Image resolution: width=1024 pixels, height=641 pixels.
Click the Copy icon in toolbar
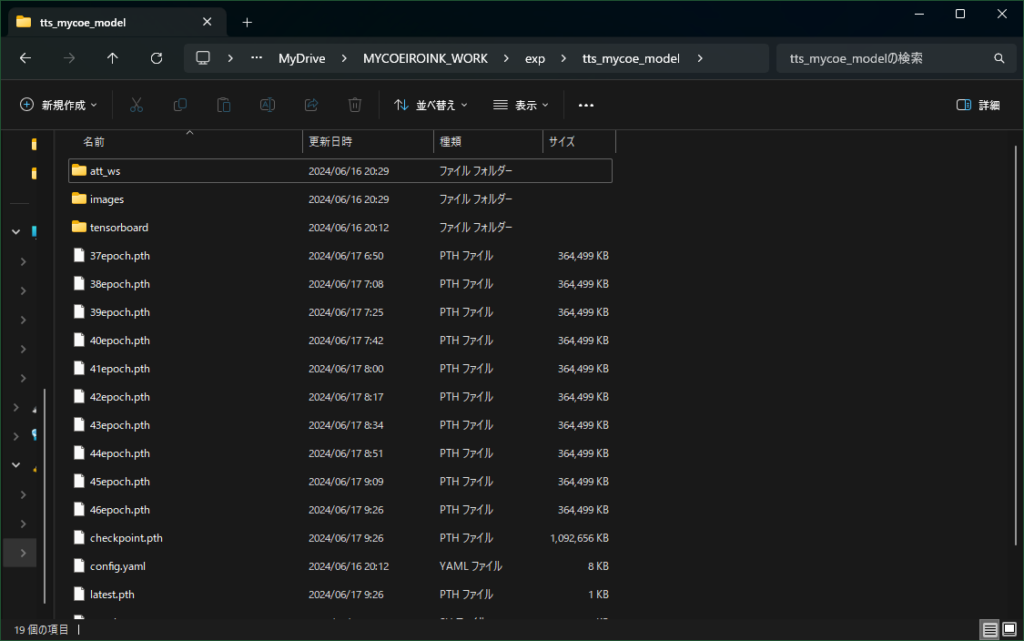coord(180,105)
